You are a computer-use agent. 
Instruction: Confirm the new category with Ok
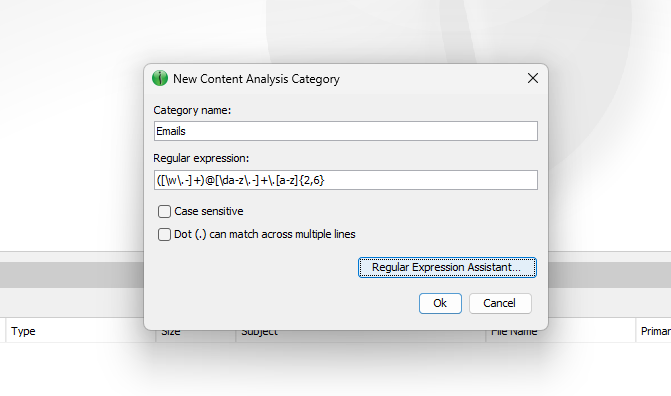(440, 304)
